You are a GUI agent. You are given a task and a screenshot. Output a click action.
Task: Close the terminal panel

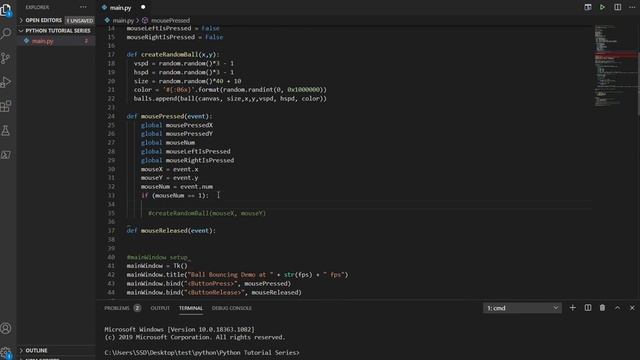[632, 308]
